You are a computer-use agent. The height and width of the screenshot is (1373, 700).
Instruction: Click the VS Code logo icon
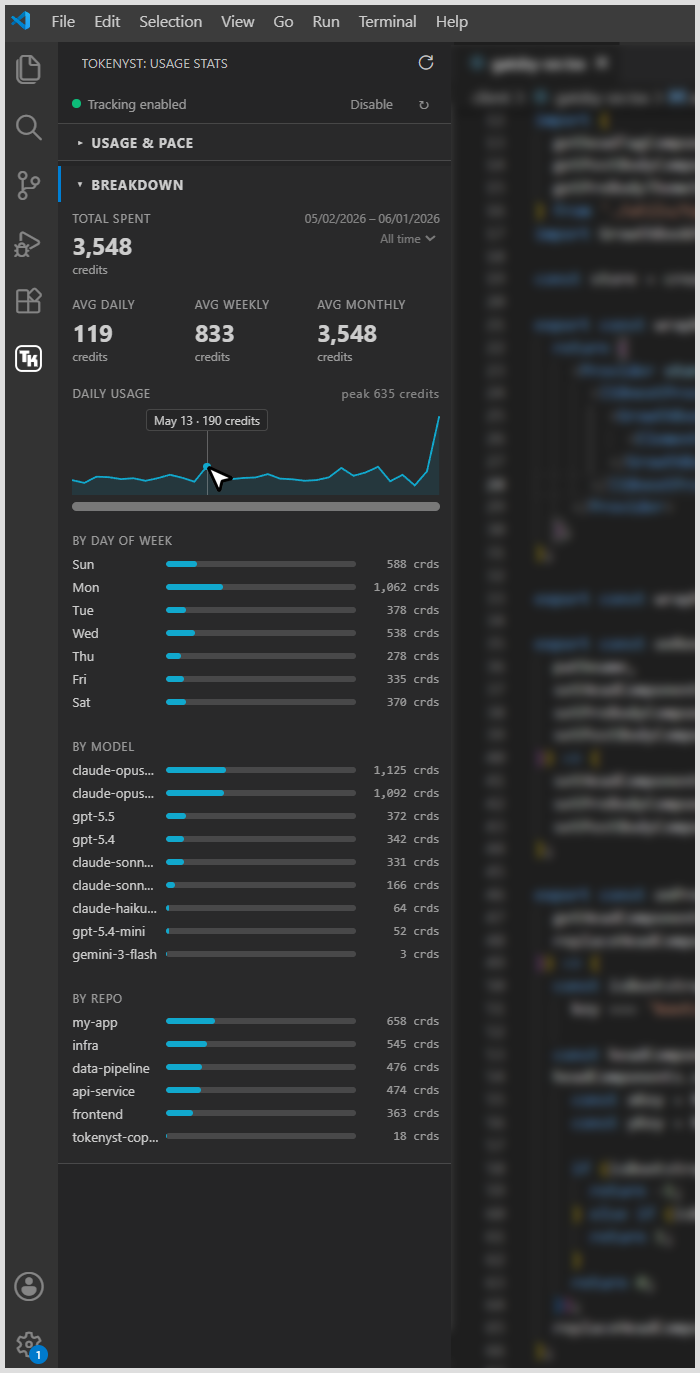click(x=21, y=21)
